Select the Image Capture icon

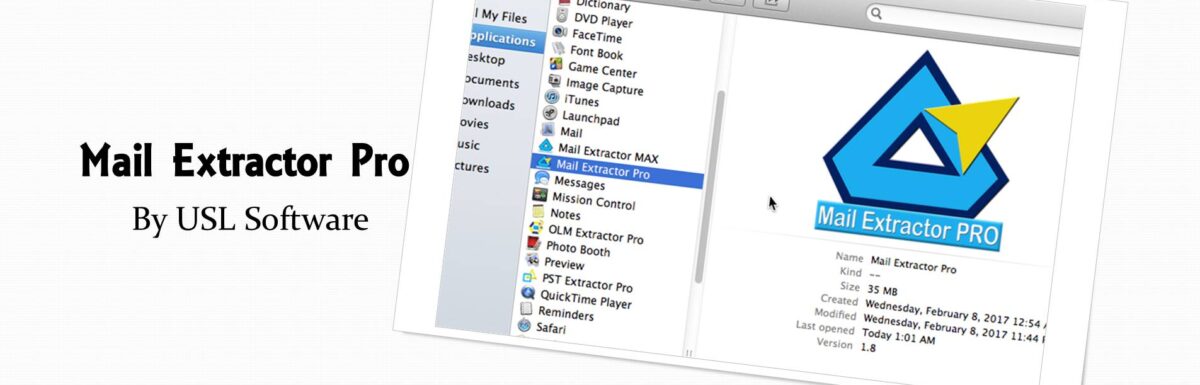554,81
